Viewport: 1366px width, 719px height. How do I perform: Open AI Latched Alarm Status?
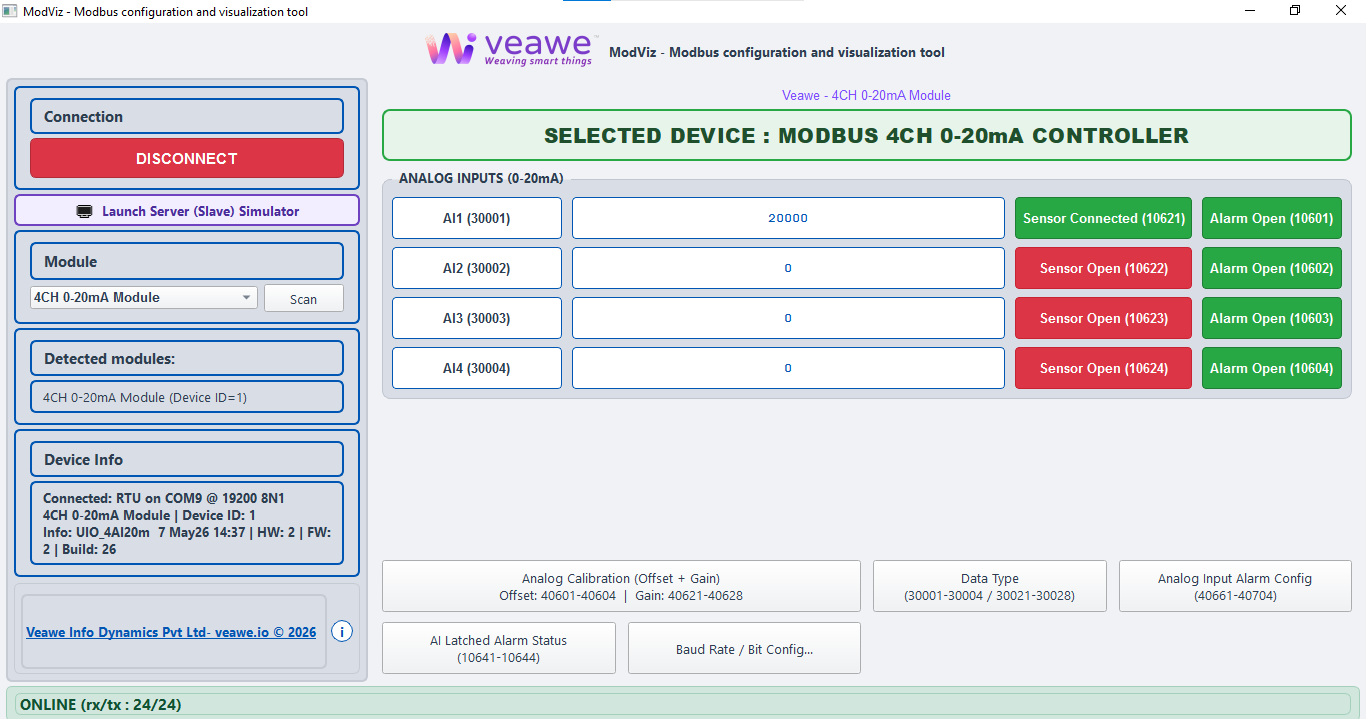[499, 648]
